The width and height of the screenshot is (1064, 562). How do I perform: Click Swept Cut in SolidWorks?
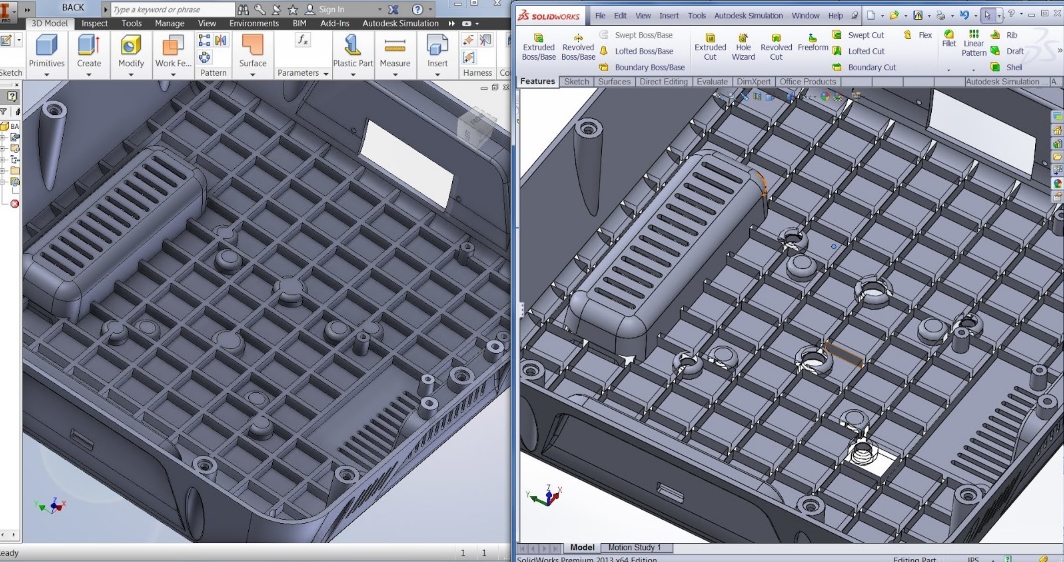[x=858, y=35]
